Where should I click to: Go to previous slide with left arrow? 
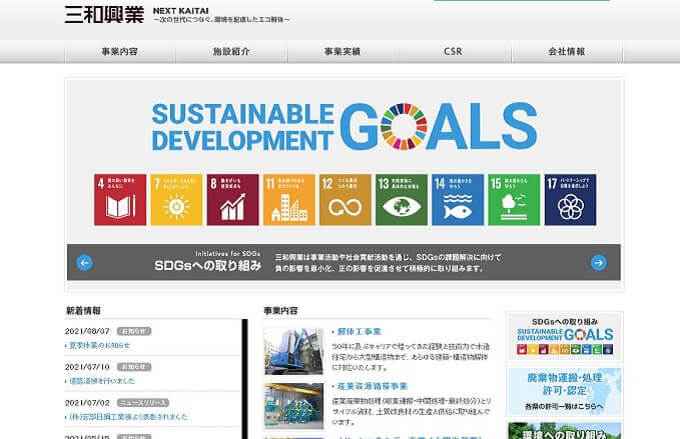(x=85, y=262)
